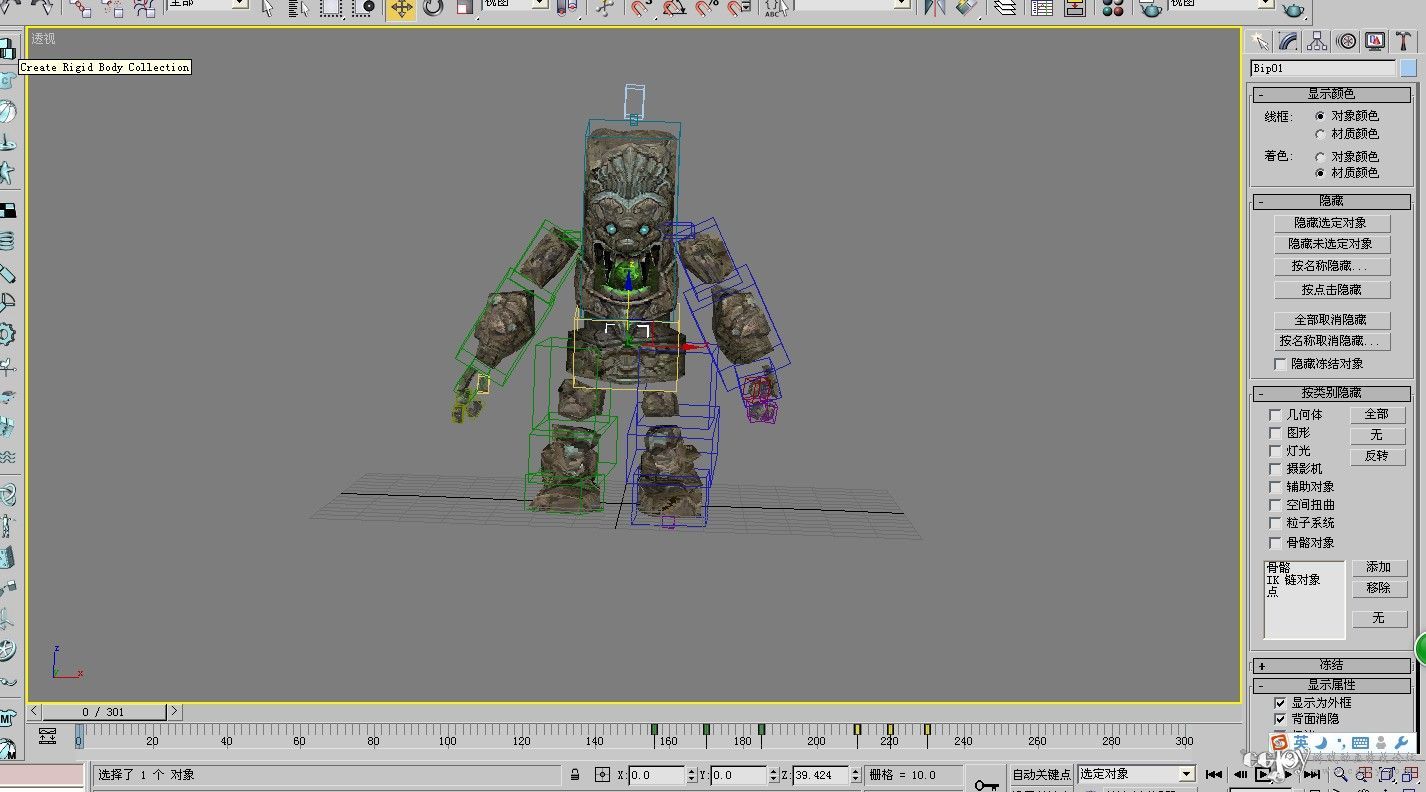
Task: Collapse the 按类别隐藏 rollout
Action: (x=1331, y=393)
